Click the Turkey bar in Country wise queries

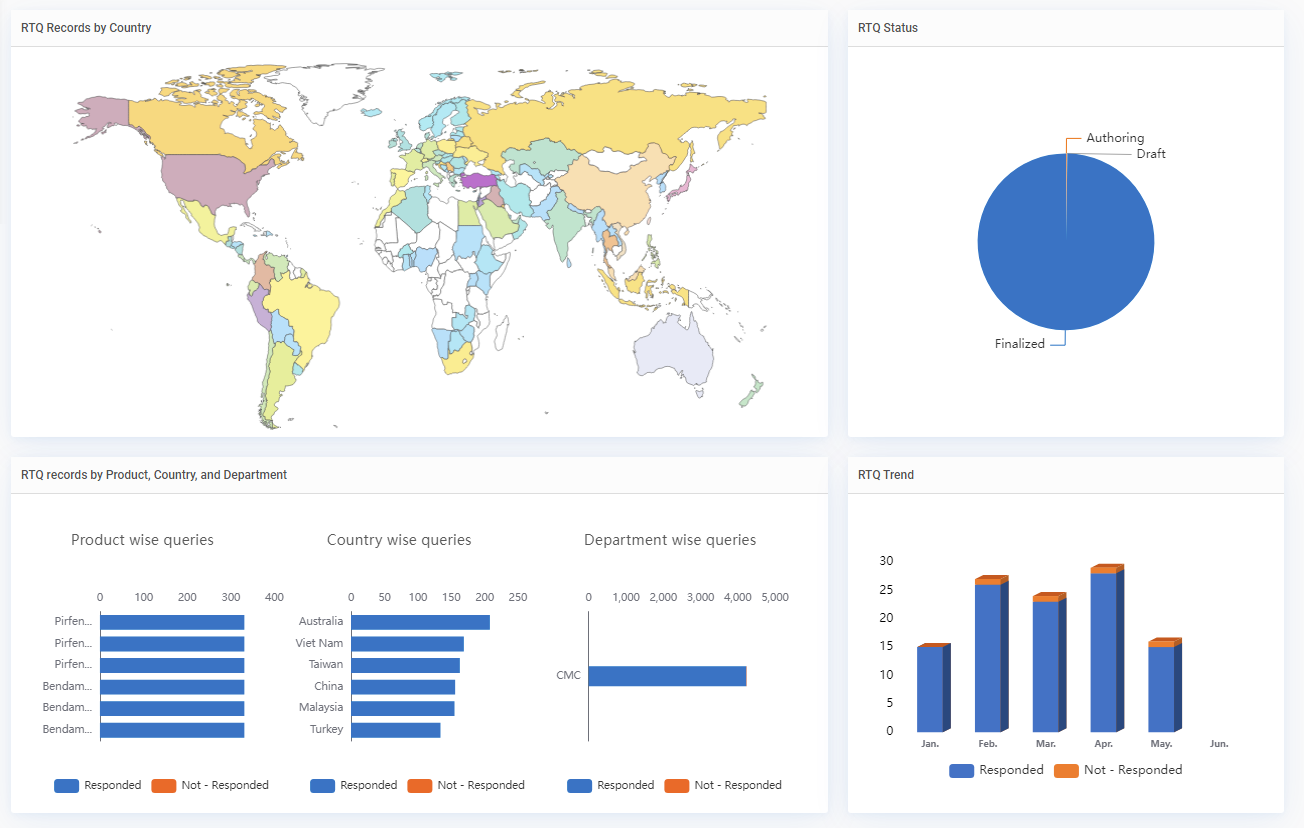395,730
